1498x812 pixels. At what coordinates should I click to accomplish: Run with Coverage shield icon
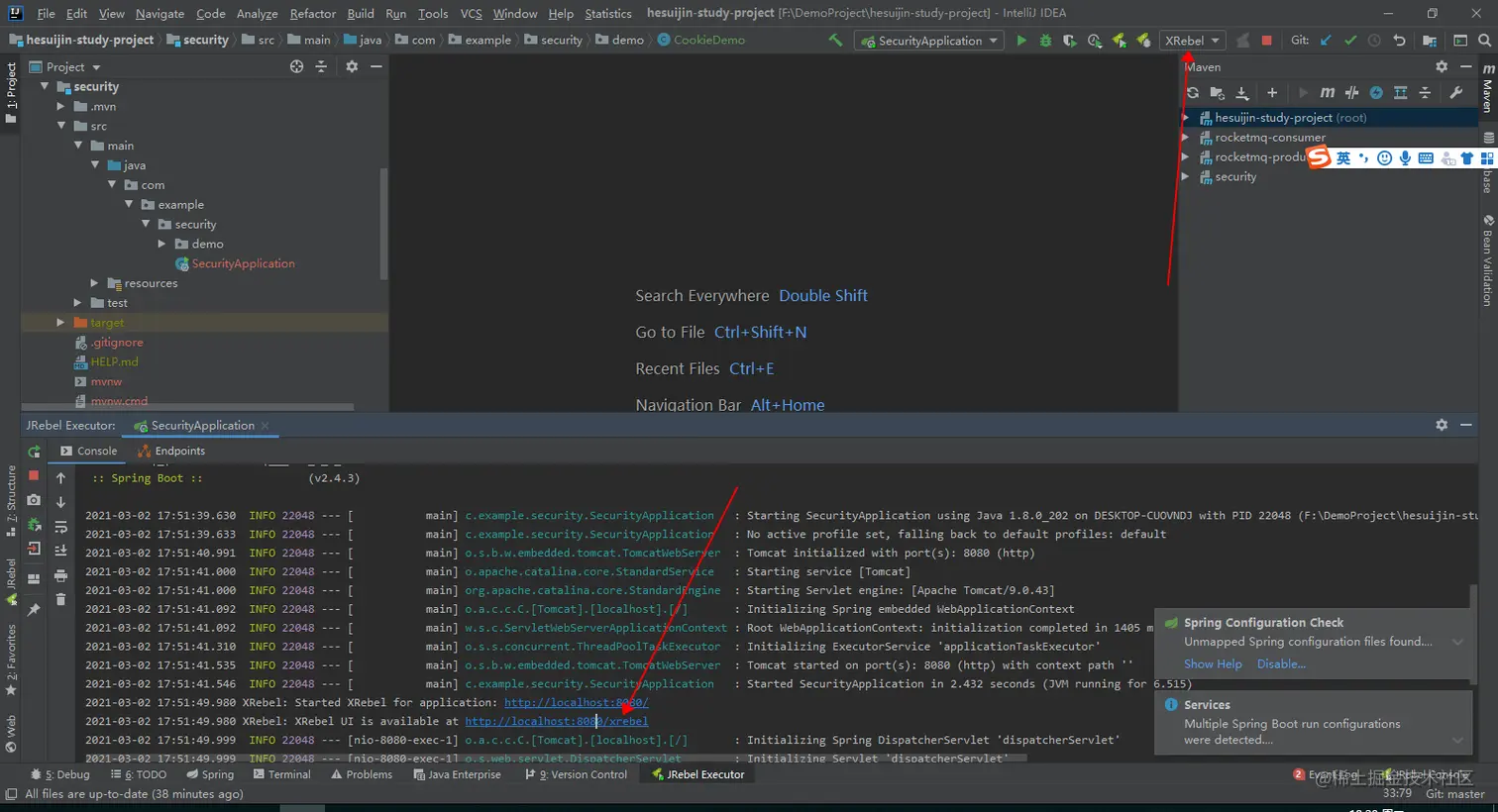1070,41
